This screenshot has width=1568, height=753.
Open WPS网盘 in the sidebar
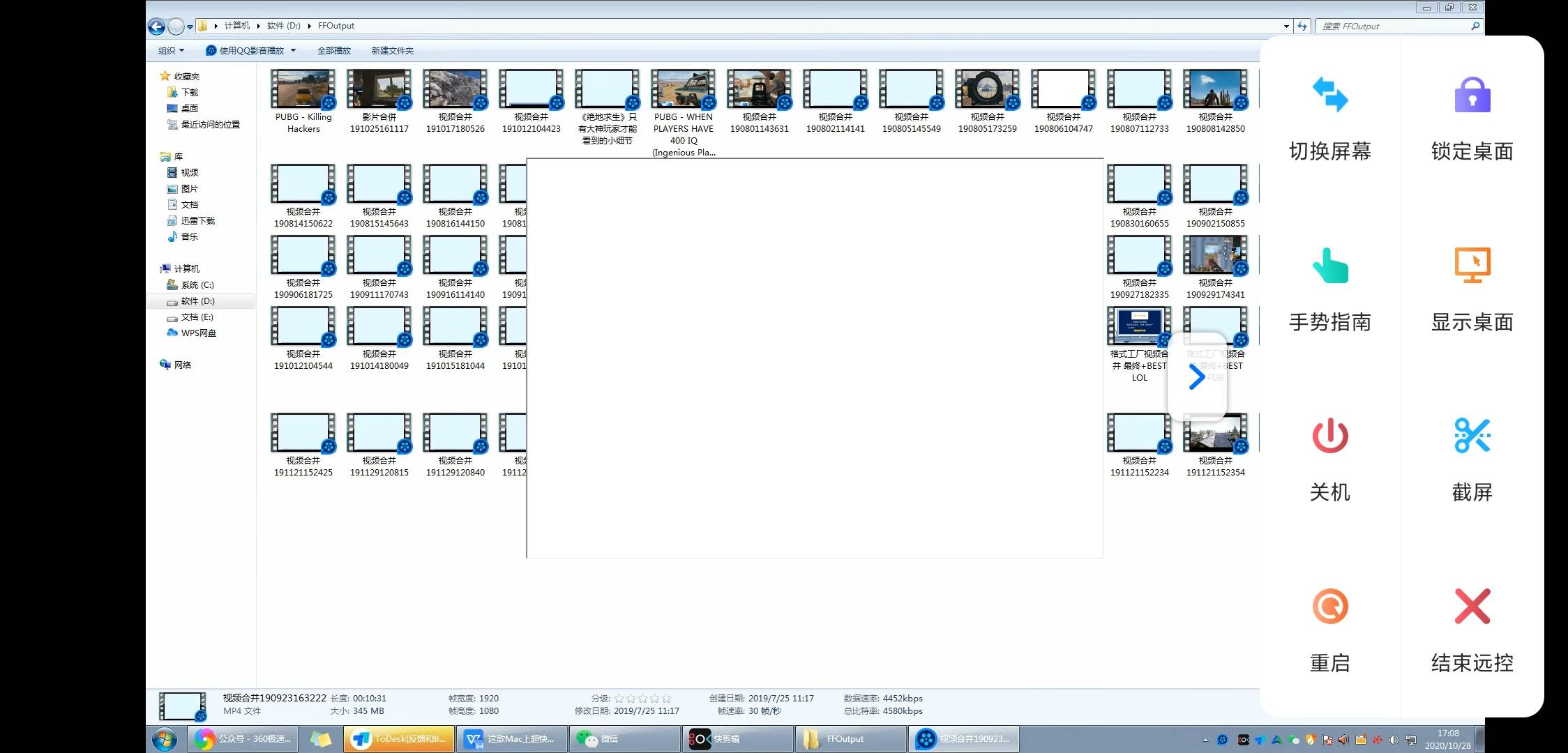coord(192,333)
